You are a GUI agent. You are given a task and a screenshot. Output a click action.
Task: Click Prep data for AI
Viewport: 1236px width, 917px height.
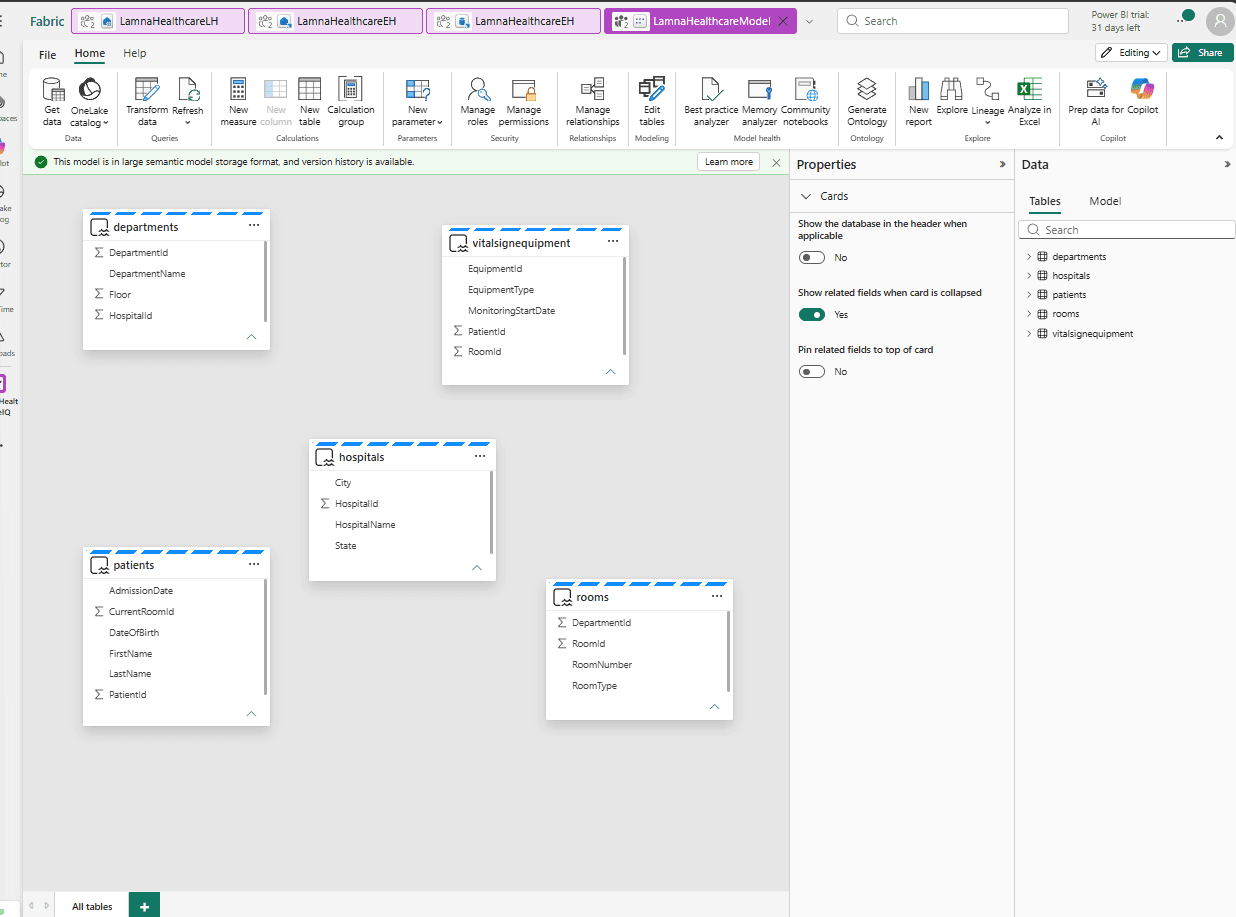point(1096,102)
